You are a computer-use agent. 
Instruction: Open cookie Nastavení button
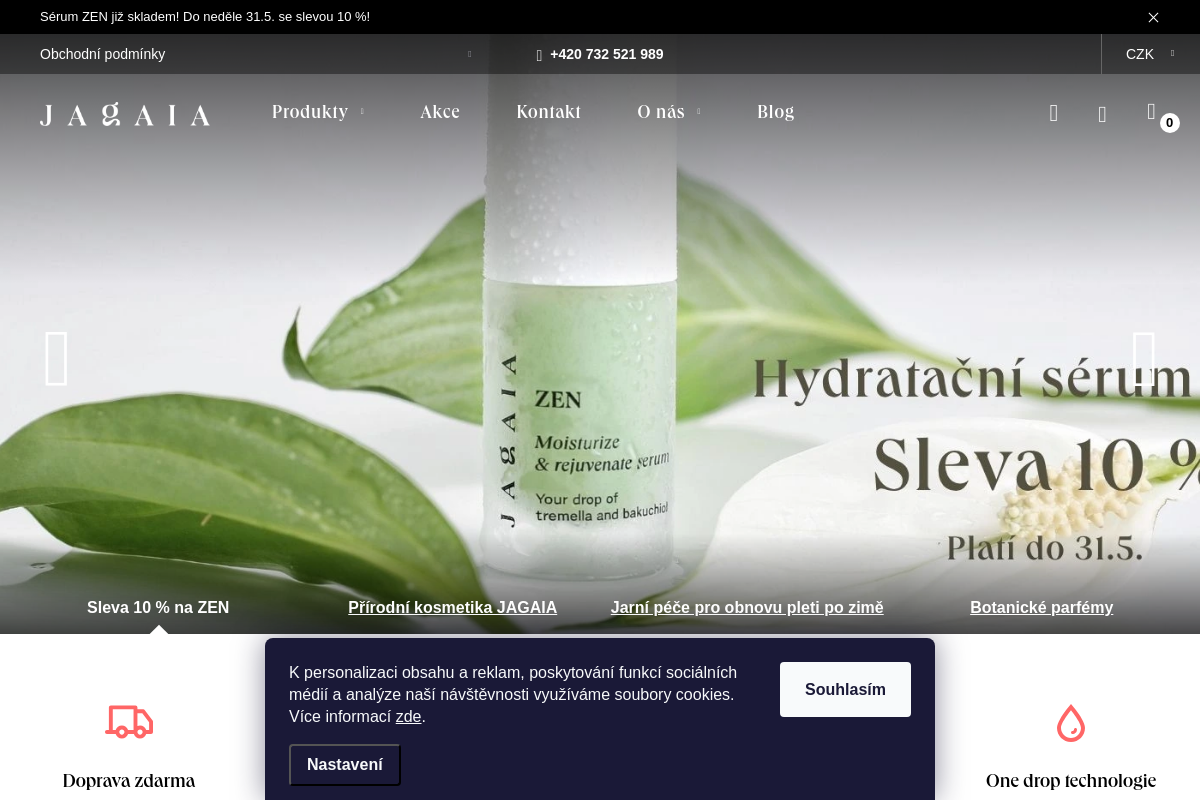(x=345, y=765)
